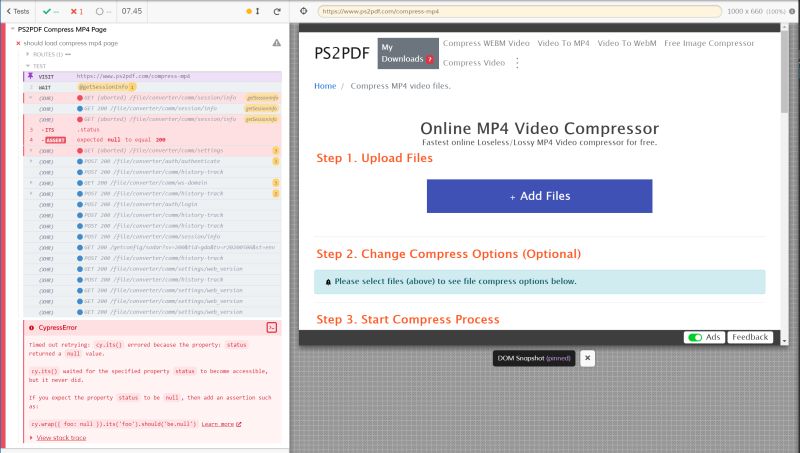Click the page's vertical scrollbar thumb
The image size is (800, 453).
pos(784,72)
